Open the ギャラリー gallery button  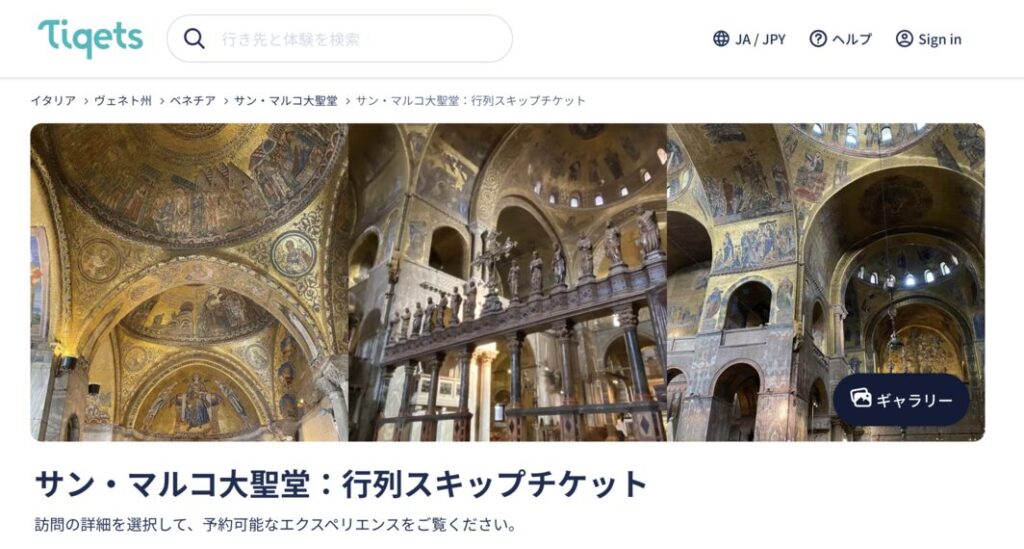point(901,400)
